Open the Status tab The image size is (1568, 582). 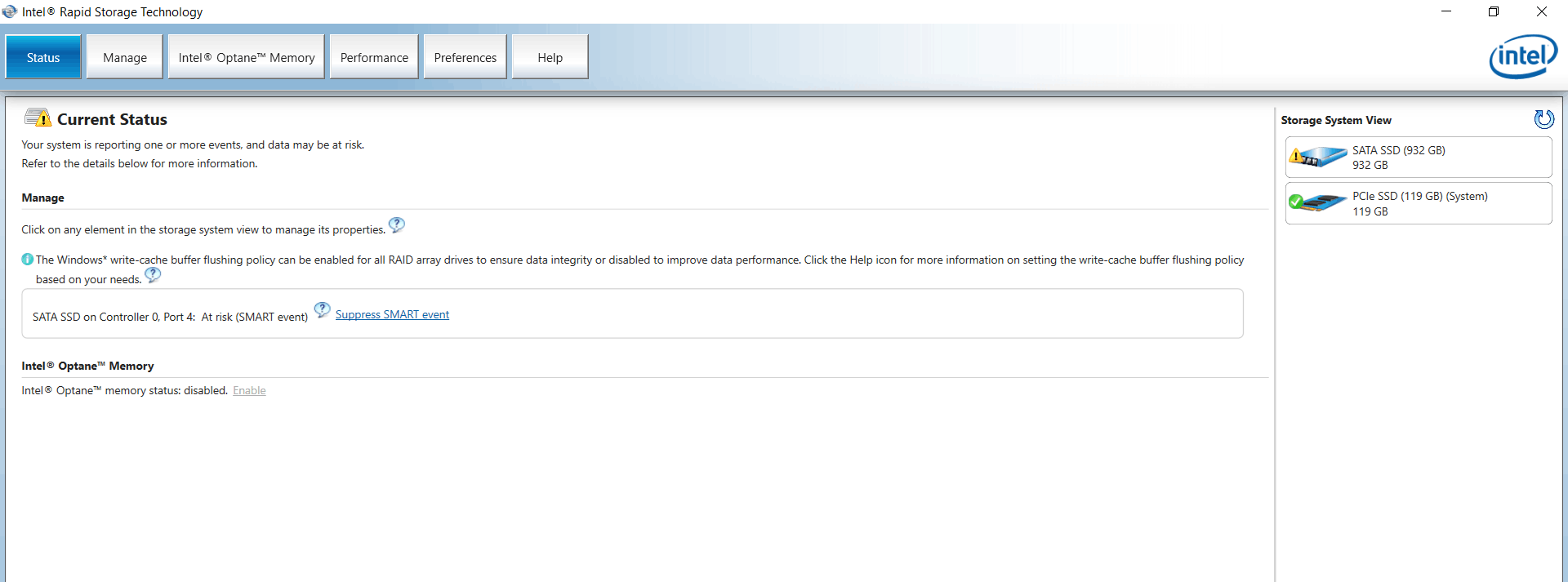(43, 57)
